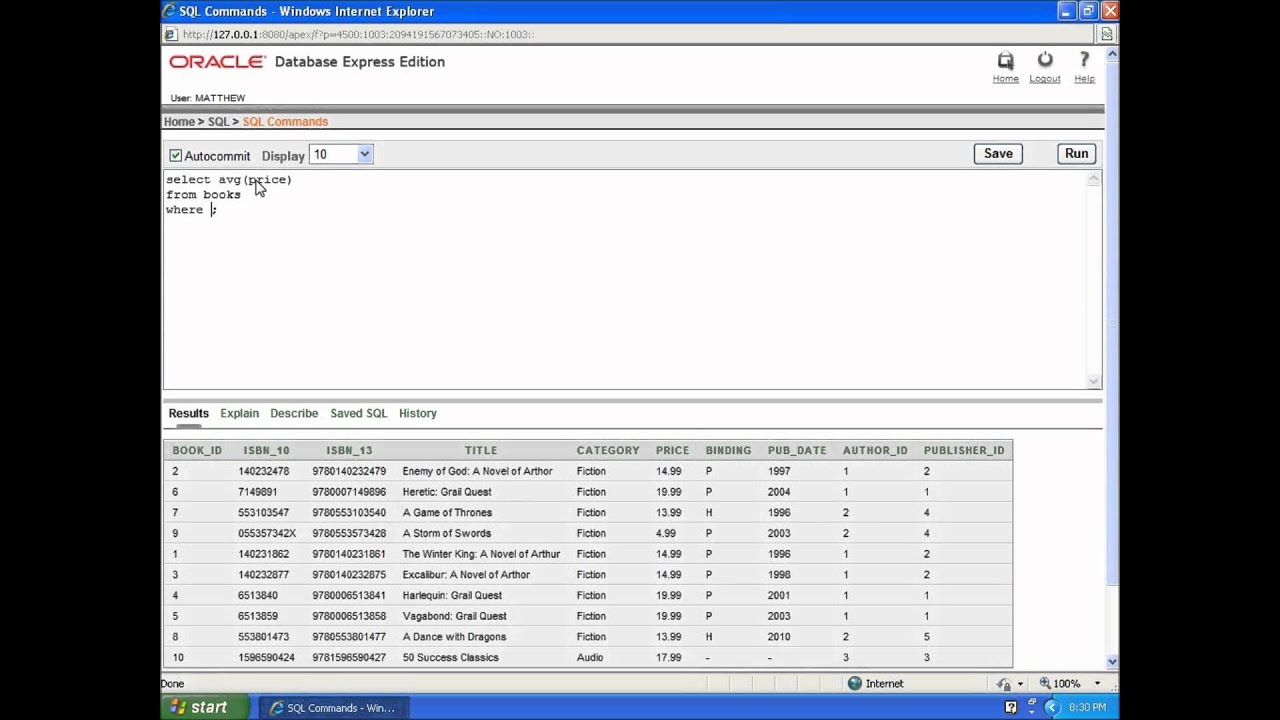
Task: Click 'Enemy of God: A Novel of Arthor' title
Action: pyautogui.click(x=477, y=471)
